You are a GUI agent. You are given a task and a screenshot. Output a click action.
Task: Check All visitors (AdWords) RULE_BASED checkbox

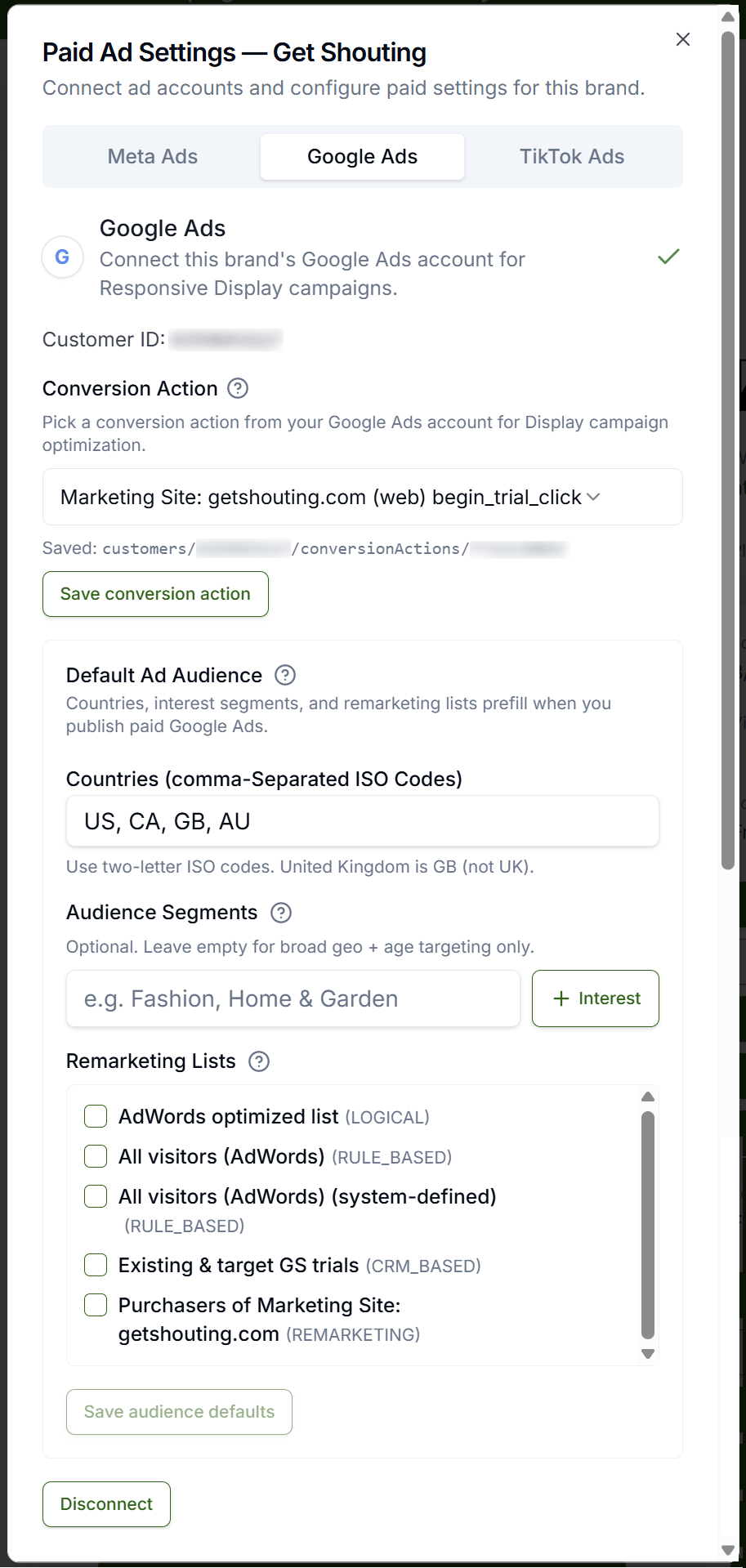pos(96,1156)
